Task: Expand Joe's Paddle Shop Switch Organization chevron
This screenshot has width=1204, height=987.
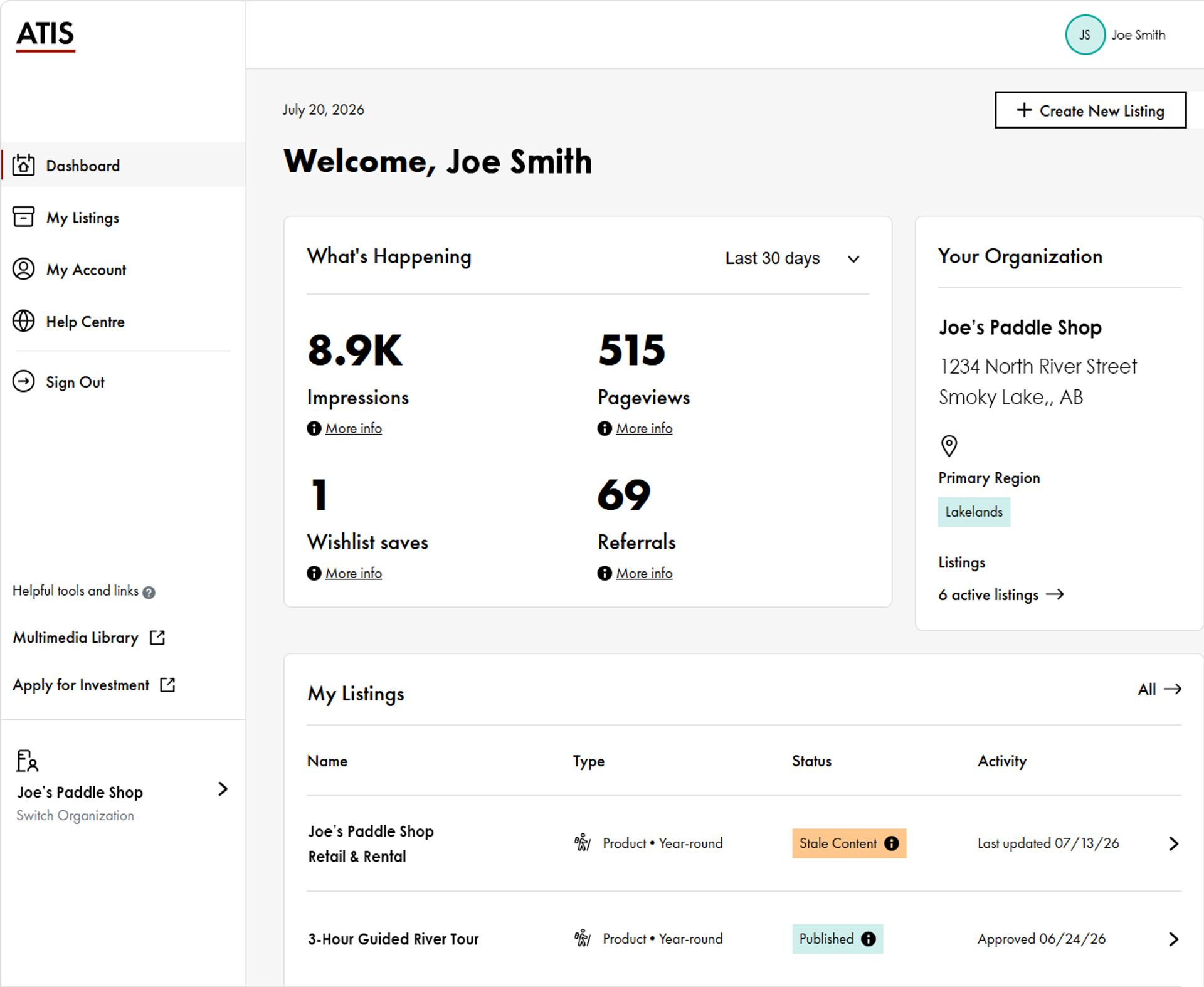Action: coord(223,789)
